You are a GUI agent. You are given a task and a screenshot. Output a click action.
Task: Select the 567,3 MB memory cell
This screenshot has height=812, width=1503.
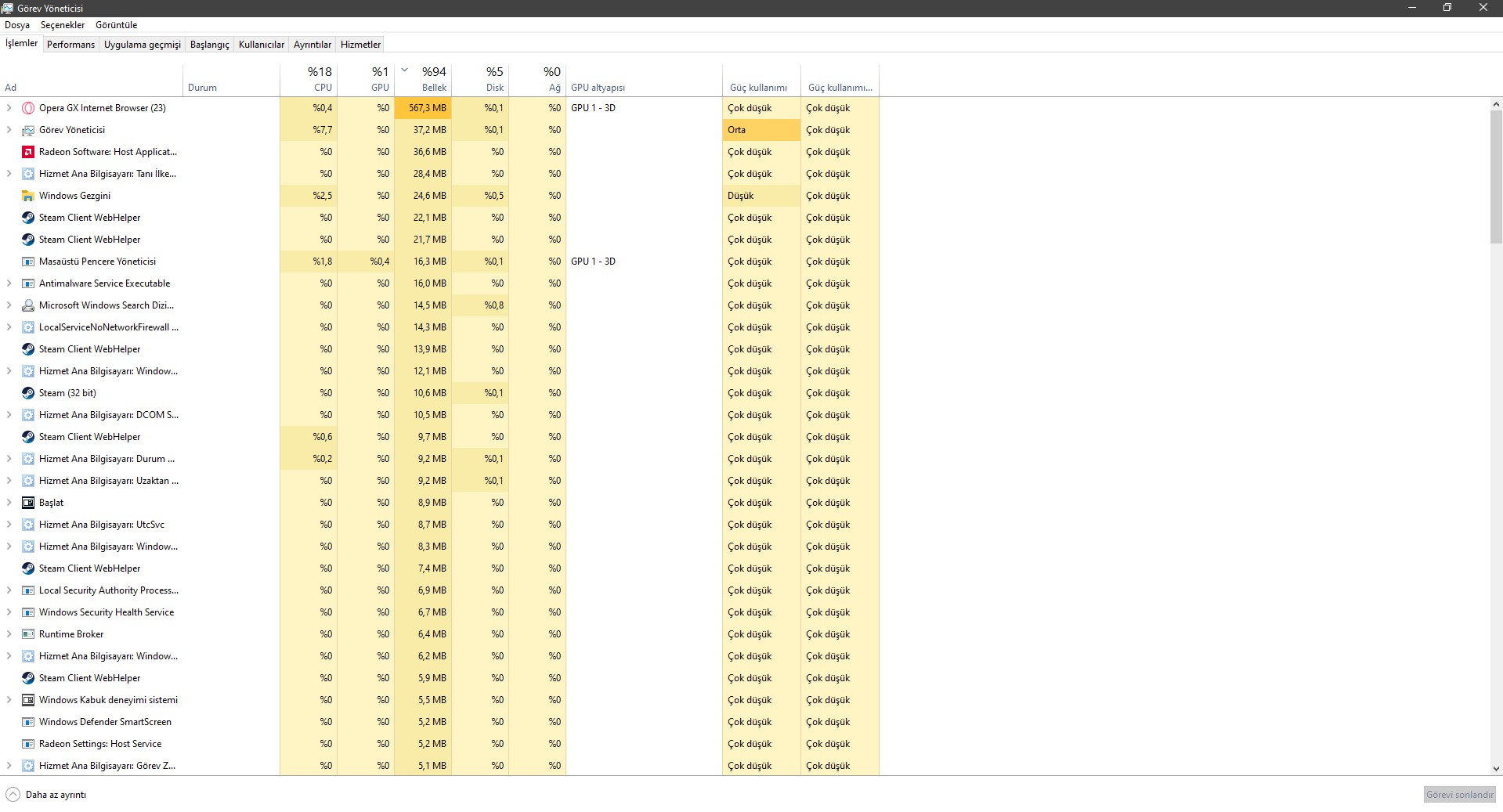(x=423, y=108)
